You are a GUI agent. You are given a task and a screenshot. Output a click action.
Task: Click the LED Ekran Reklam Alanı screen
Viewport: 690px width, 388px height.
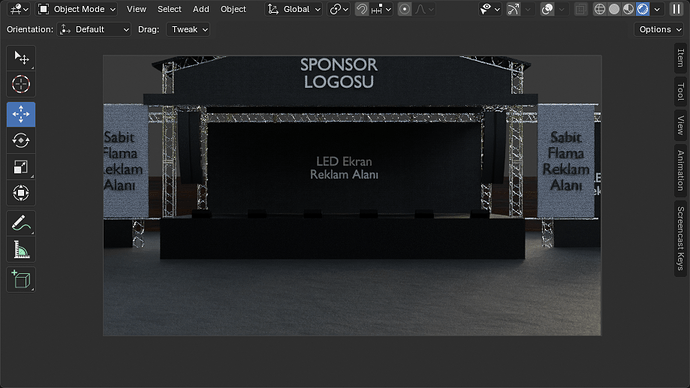coord(344,168)
